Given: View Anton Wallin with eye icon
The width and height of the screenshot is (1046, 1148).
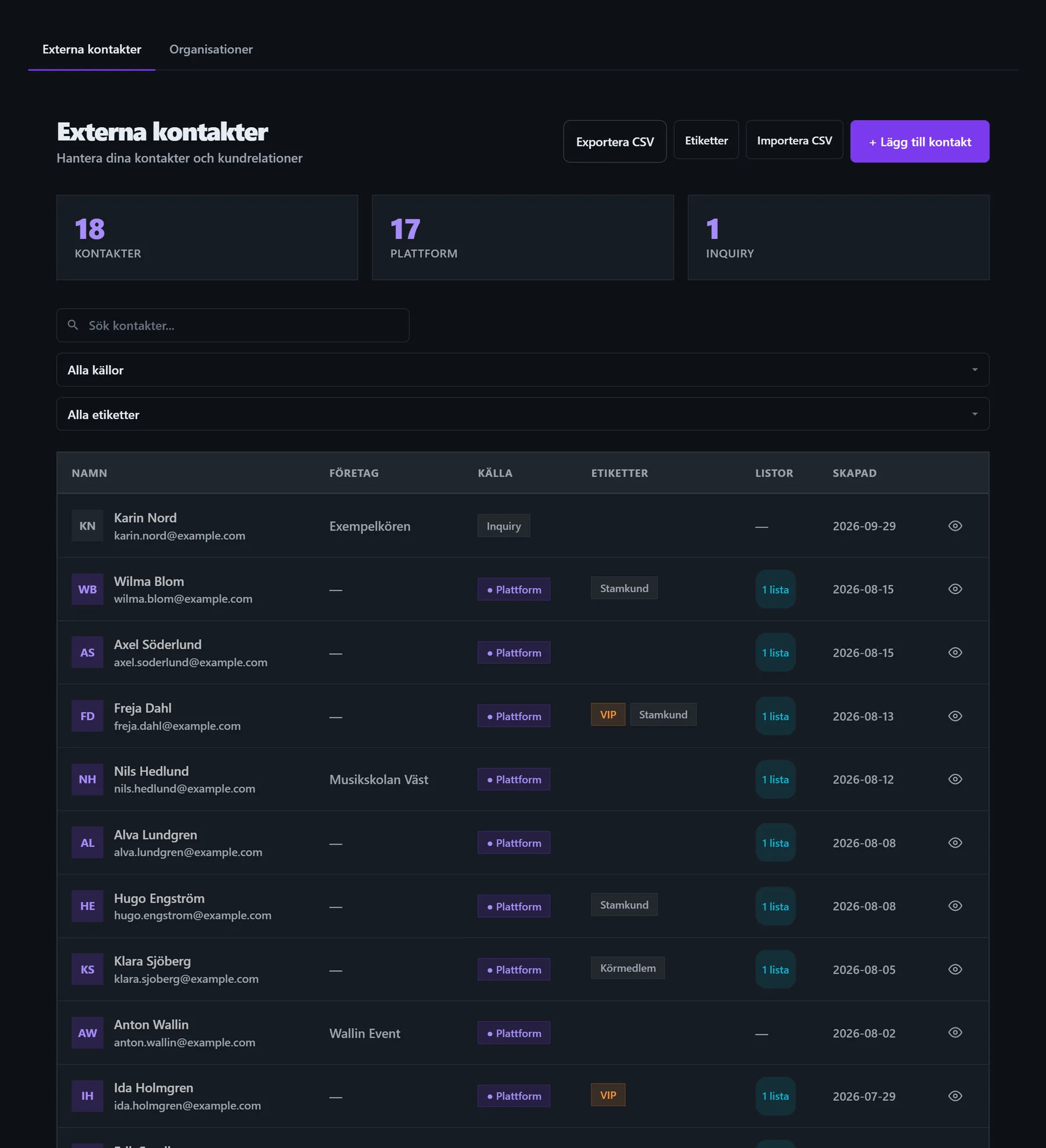Looking at the screenshot, I should [x=955, y=1033].
